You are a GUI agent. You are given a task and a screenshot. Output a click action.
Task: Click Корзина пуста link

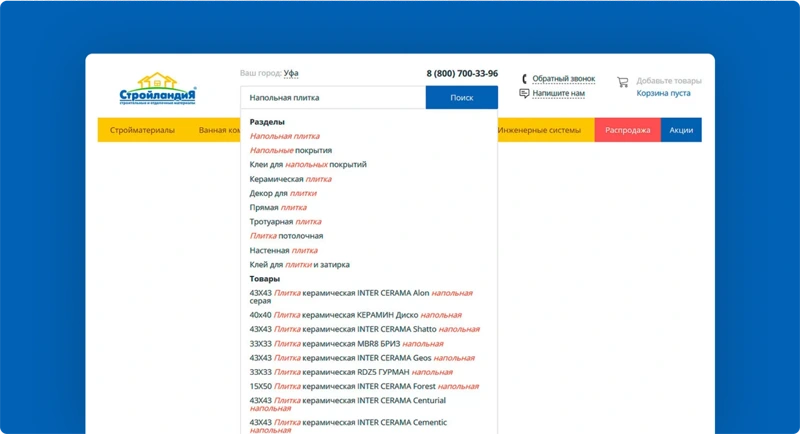(663, 93)
